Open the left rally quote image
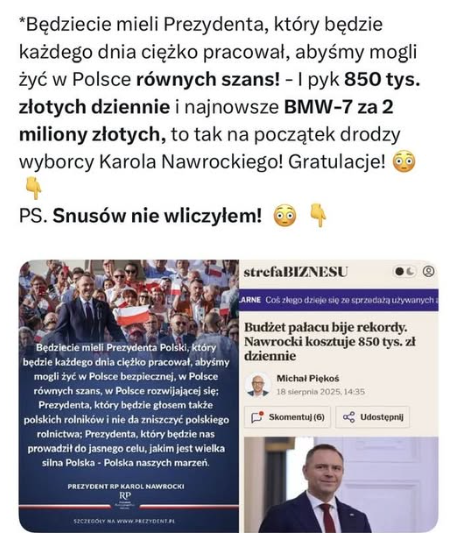Viewport: 454px width, 533px height. coord(129,396)
